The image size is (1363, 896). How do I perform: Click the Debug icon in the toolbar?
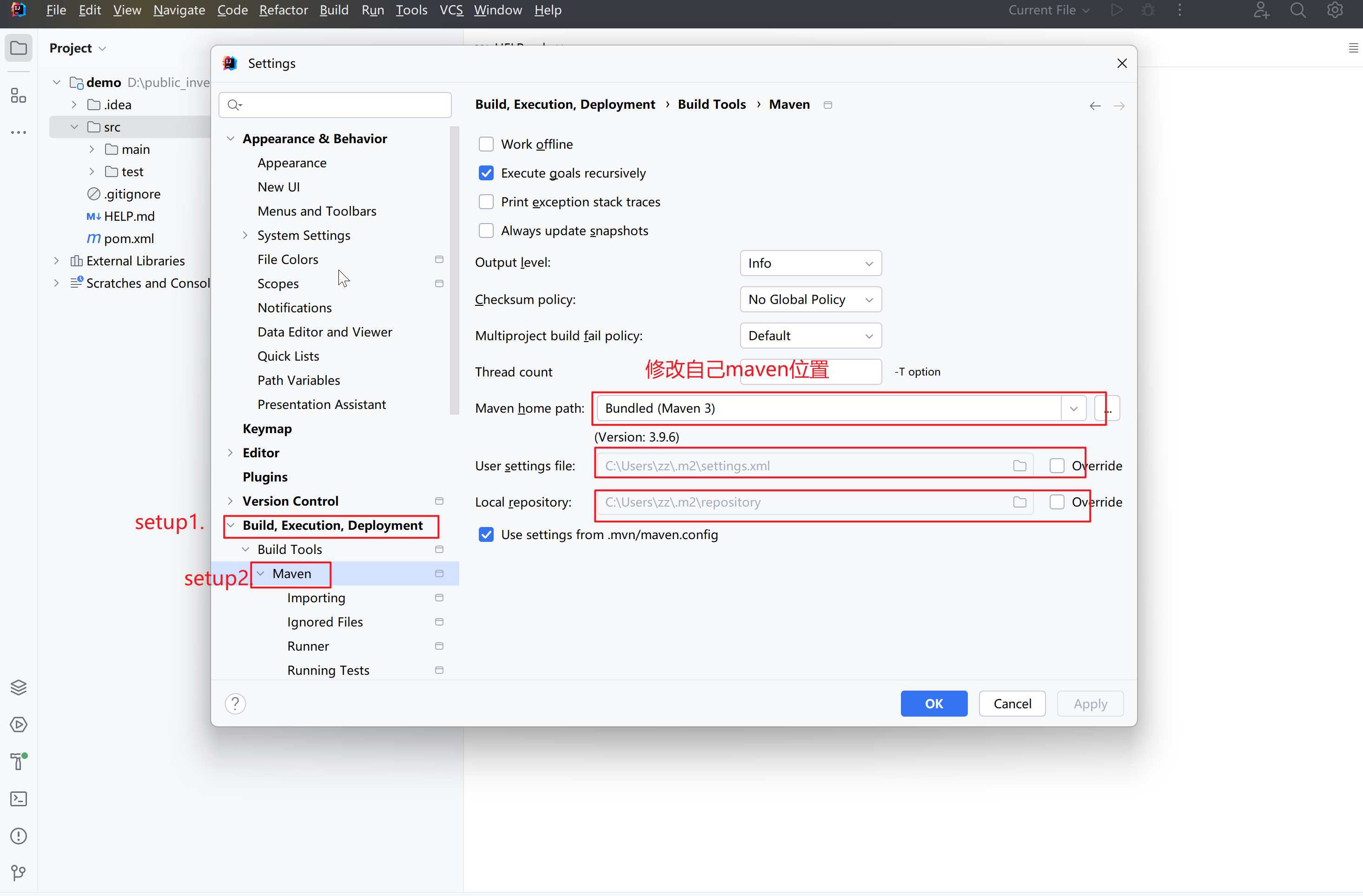pyautogui.click(x=1148, y=10)
